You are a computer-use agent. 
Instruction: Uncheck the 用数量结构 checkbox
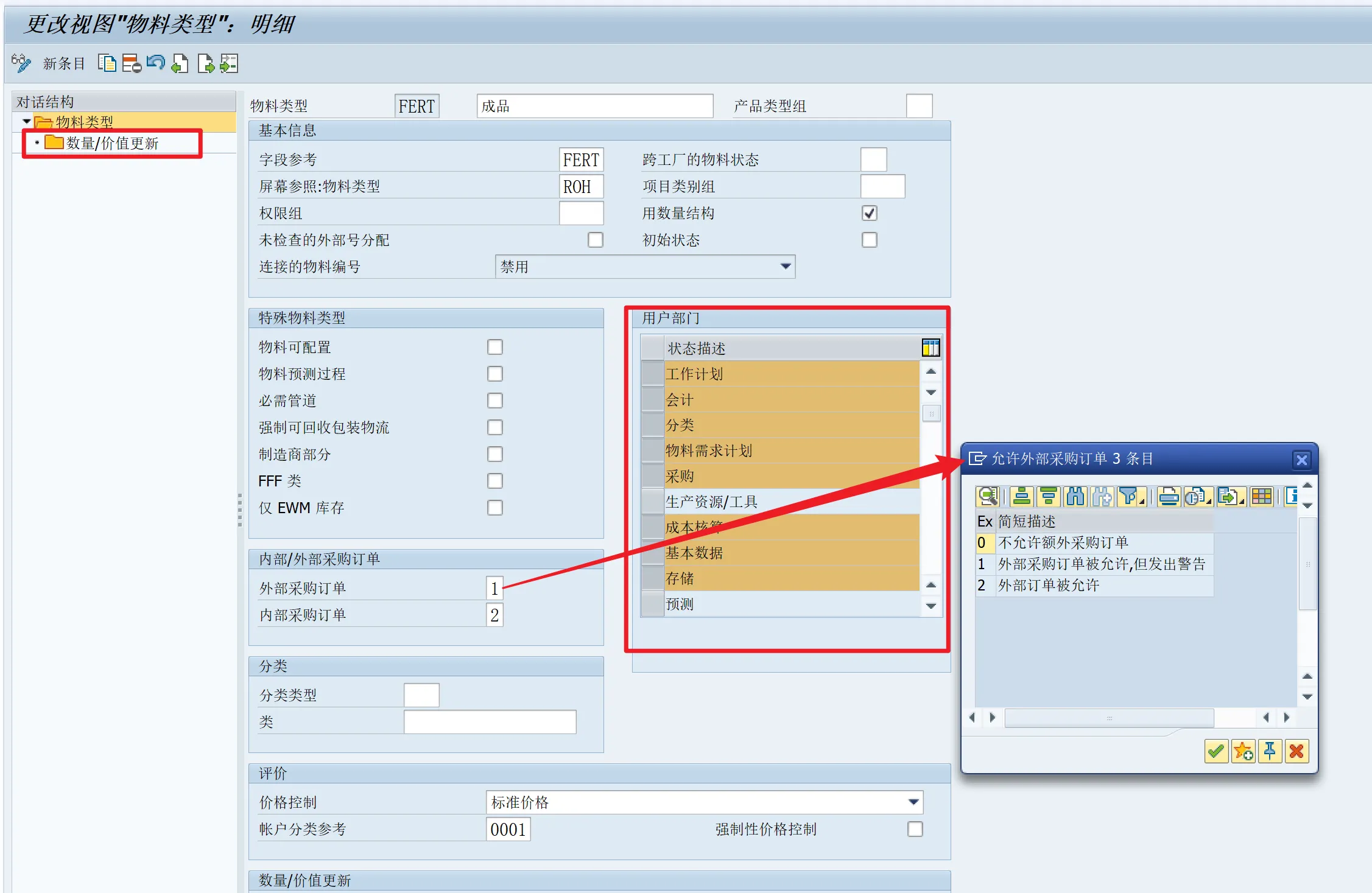869,213
